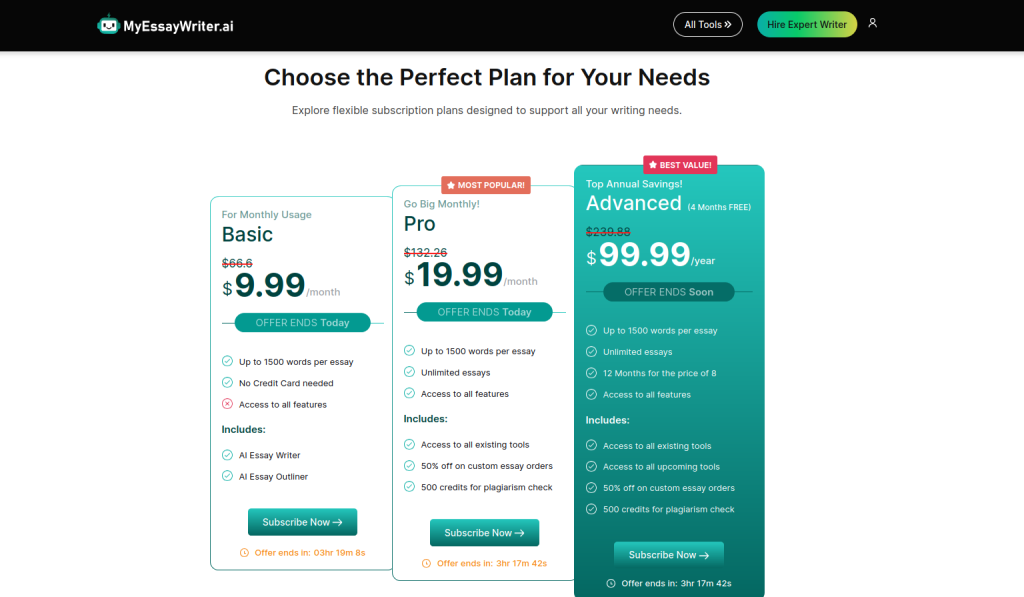Click the star icon in Best Value badge

point(652,165)
